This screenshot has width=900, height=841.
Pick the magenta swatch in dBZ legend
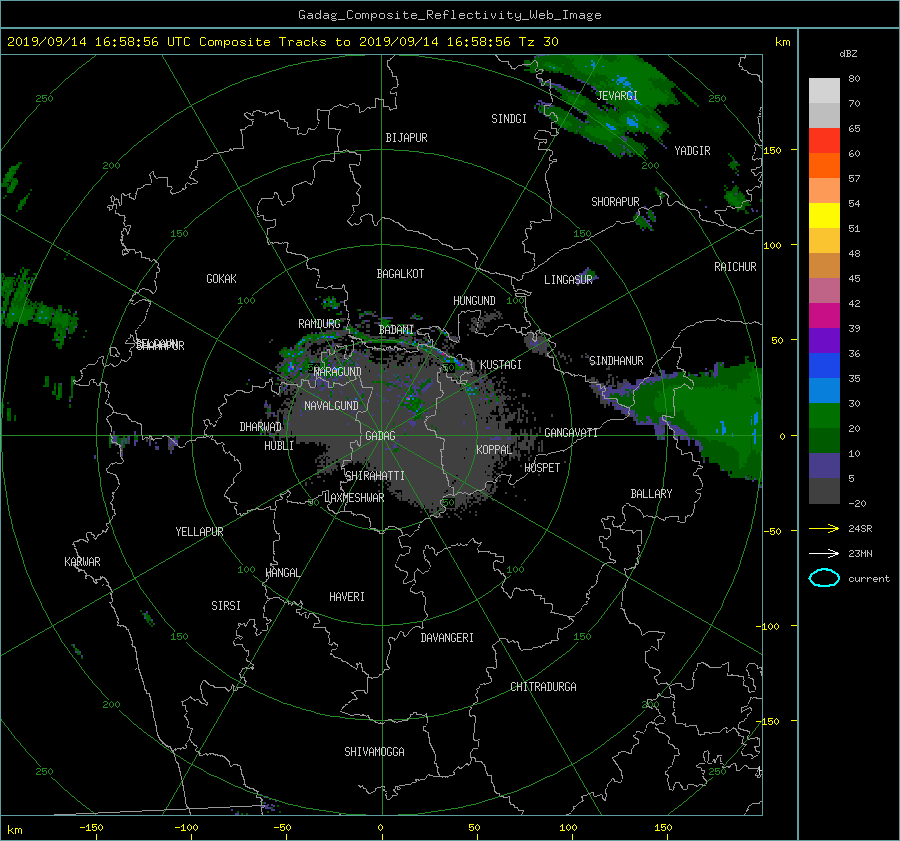[824, 316]
